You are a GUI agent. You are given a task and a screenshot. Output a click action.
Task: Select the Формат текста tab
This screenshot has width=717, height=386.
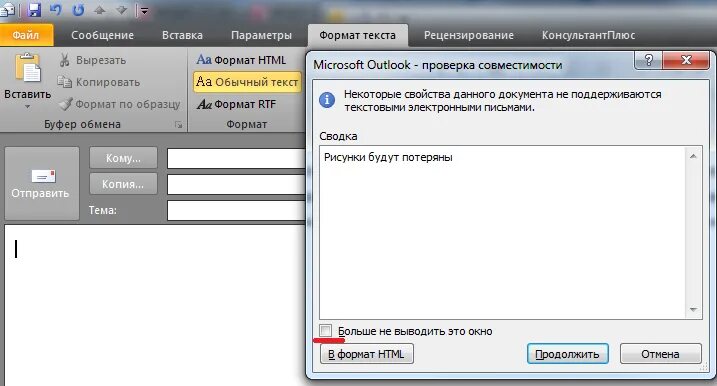point(357,35)
